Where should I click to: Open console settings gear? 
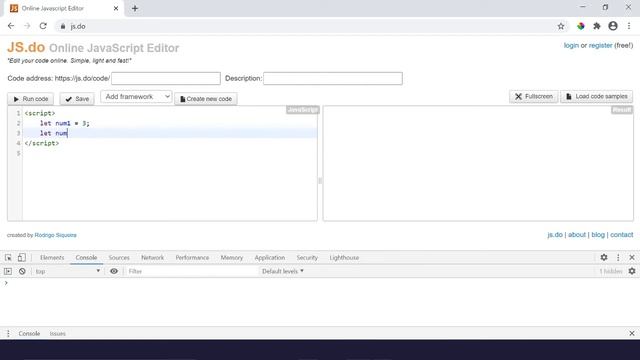(632, 271)
